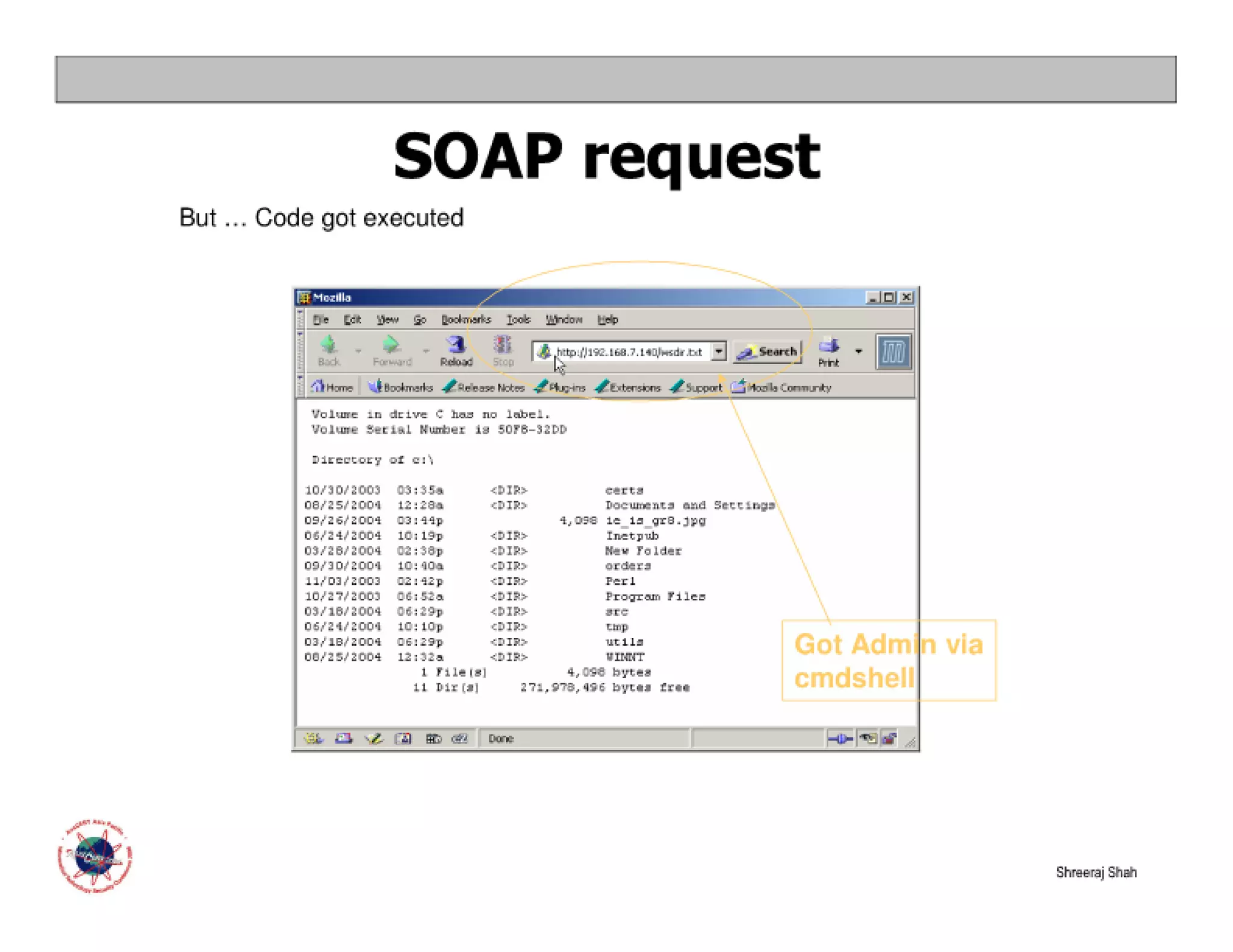Minimize the Mozilla window
This screenshot has height=952, width=1233.
point(872,297)
